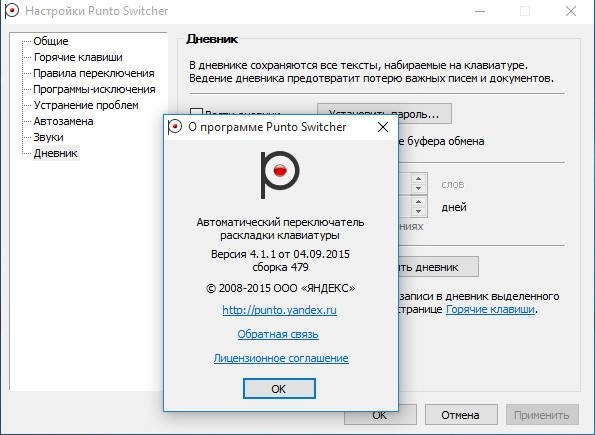
Task: Click Отмена in settings window
Action: (x=461, y=415)
